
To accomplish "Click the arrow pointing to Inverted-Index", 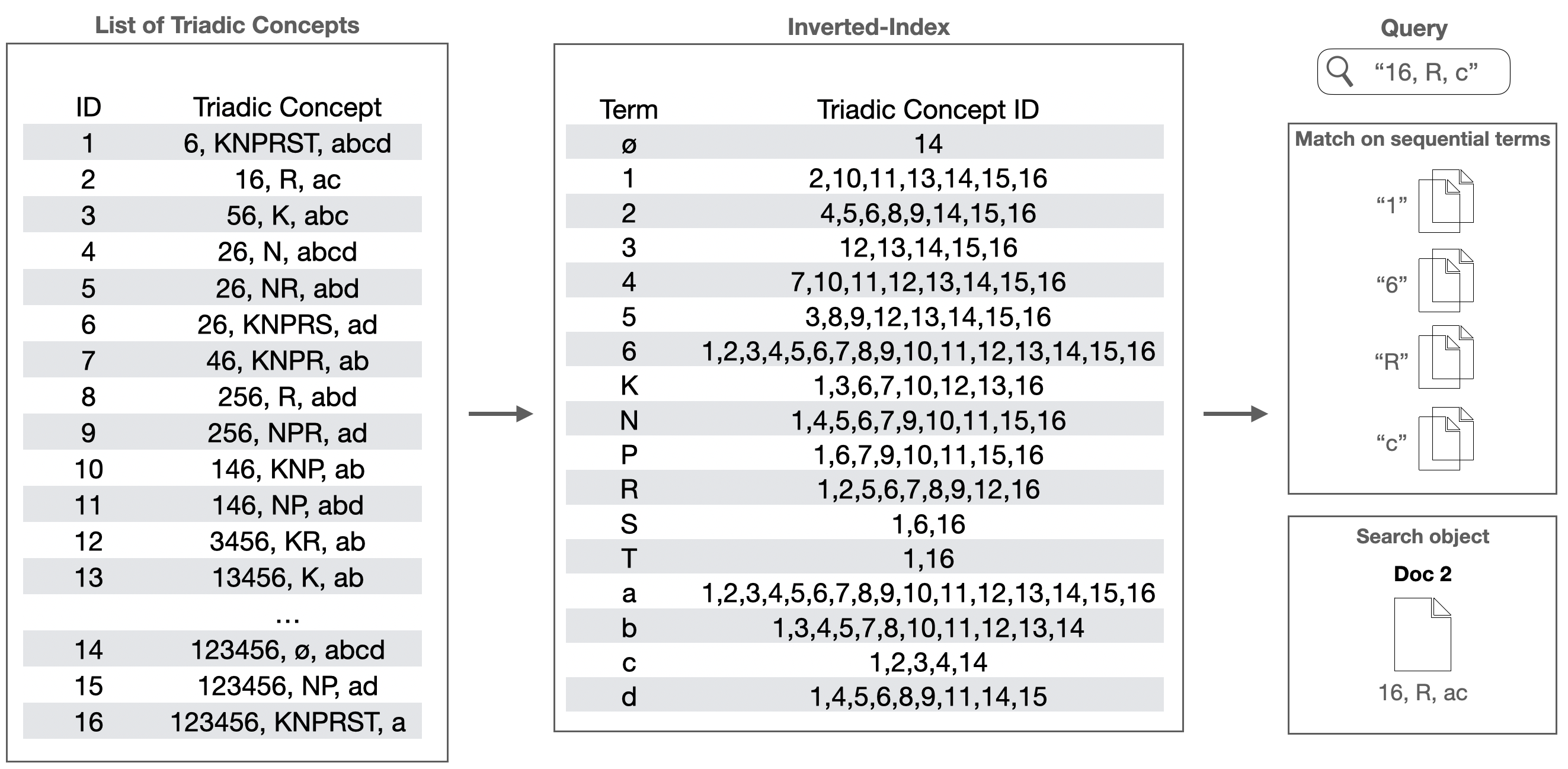I will pos(500,414).
